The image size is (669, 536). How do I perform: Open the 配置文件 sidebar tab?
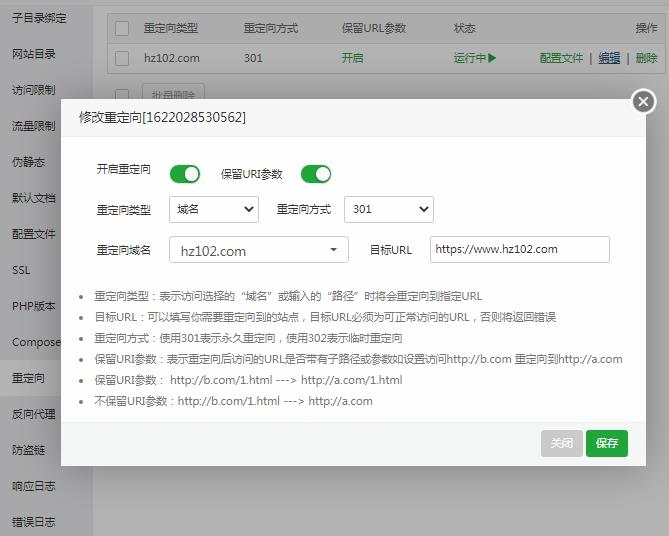tap(34, 234)
